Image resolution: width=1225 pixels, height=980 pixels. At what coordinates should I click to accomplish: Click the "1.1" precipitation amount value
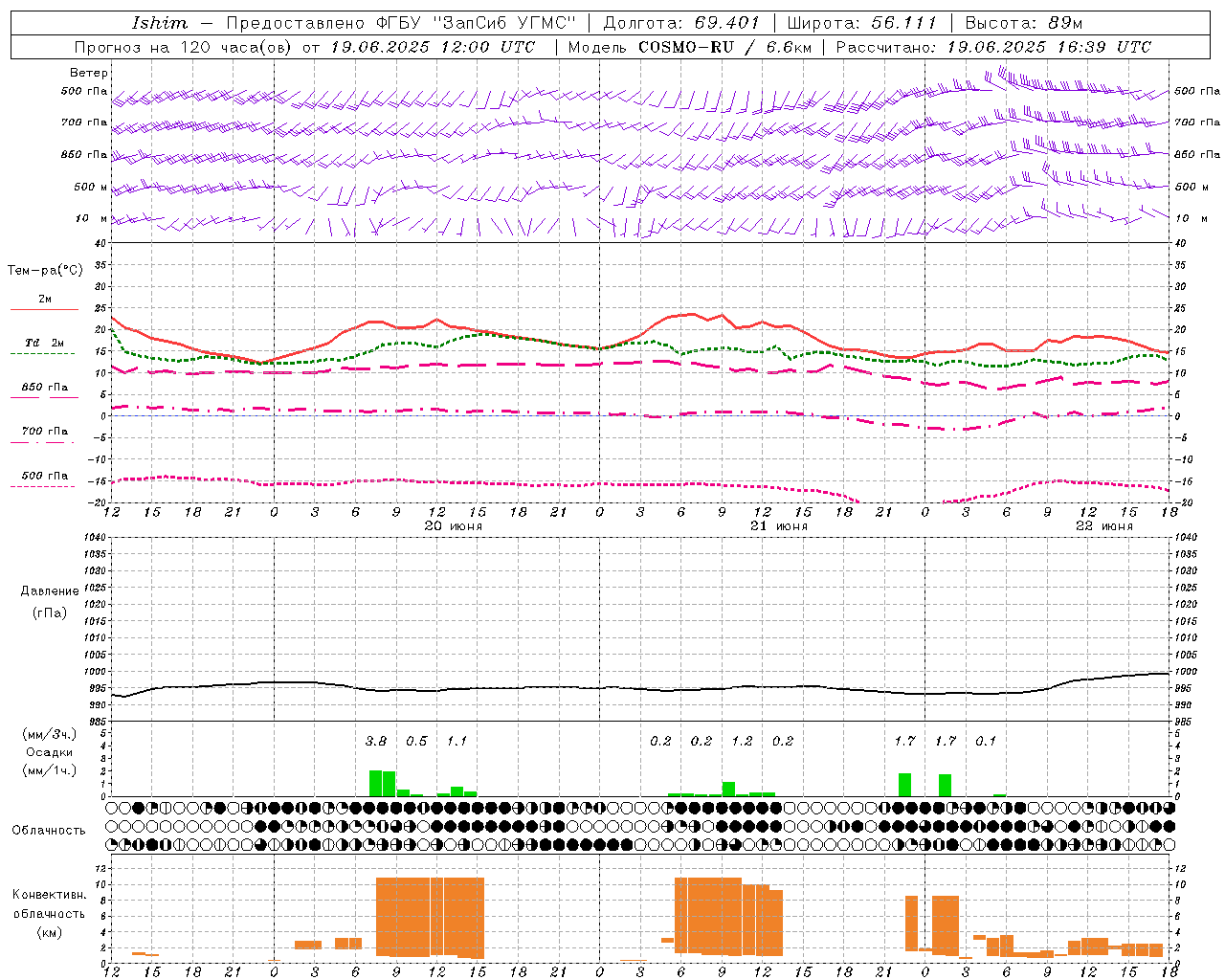pyautogui.click(x=457, y=741)
